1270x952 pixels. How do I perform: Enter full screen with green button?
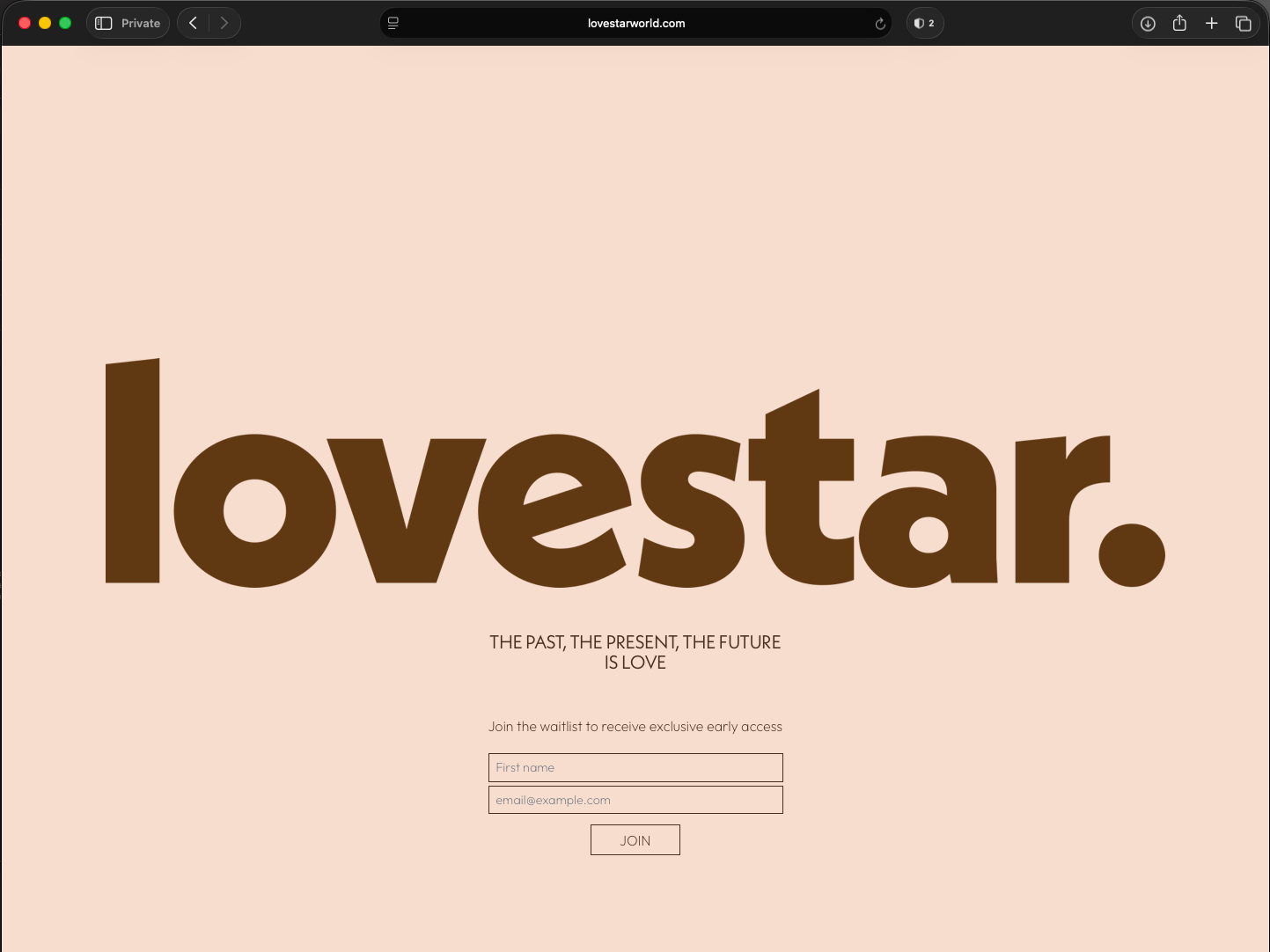pyautogui.click(x=65, y=23)
